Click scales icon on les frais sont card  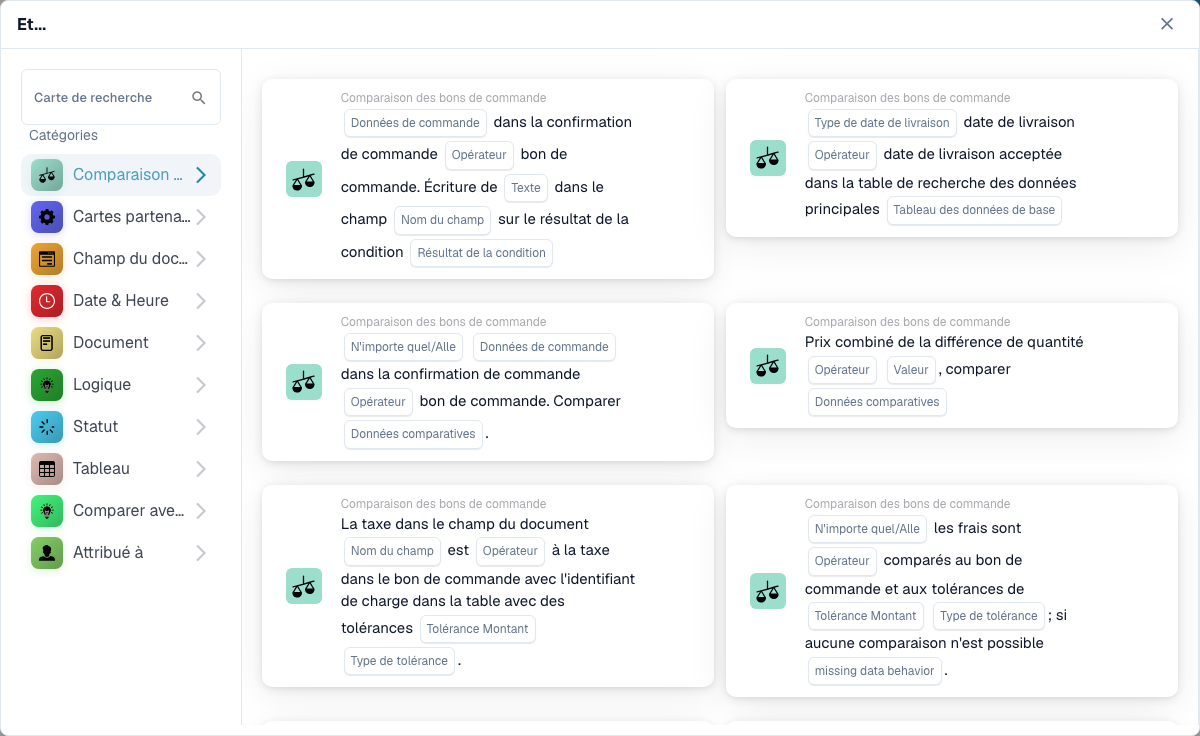pyautogui.click(x=768, y=591)
